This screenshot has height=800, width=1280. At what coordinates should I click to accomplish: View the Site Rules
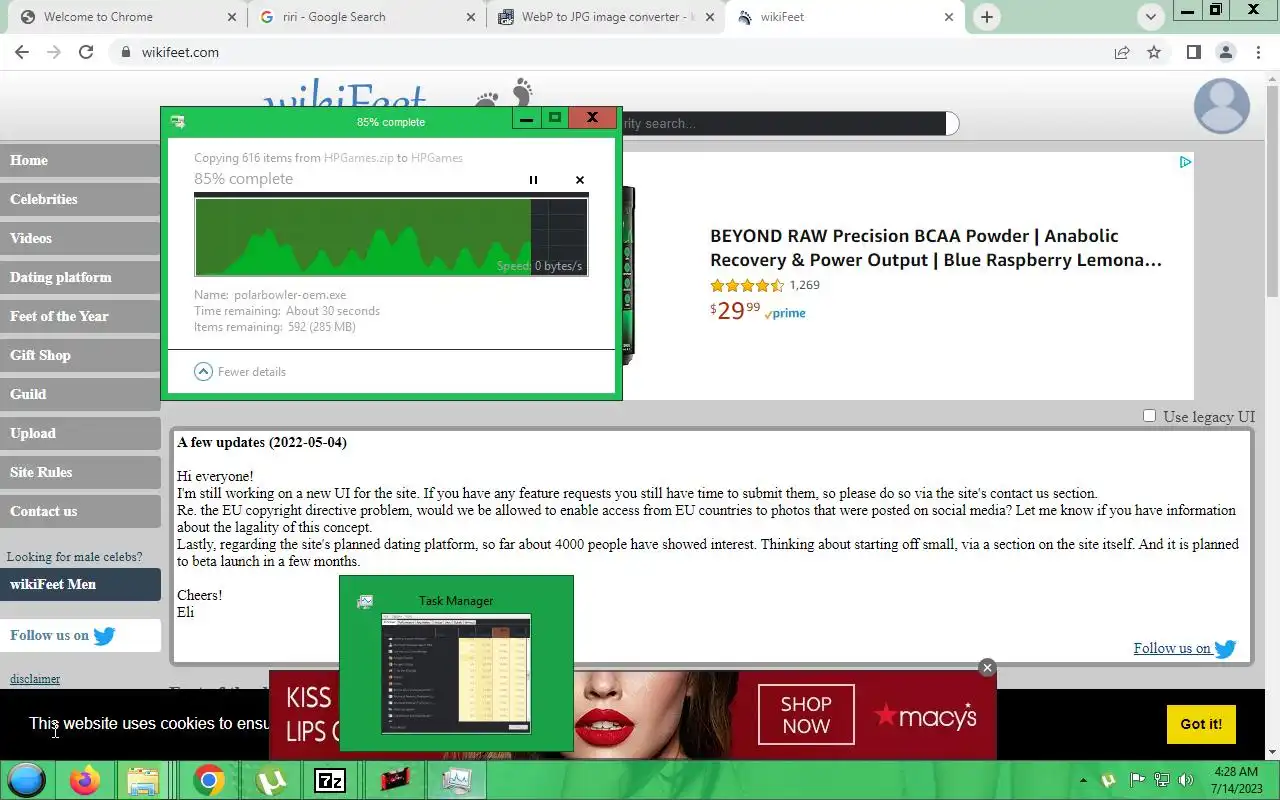click(x=80, y=472)
